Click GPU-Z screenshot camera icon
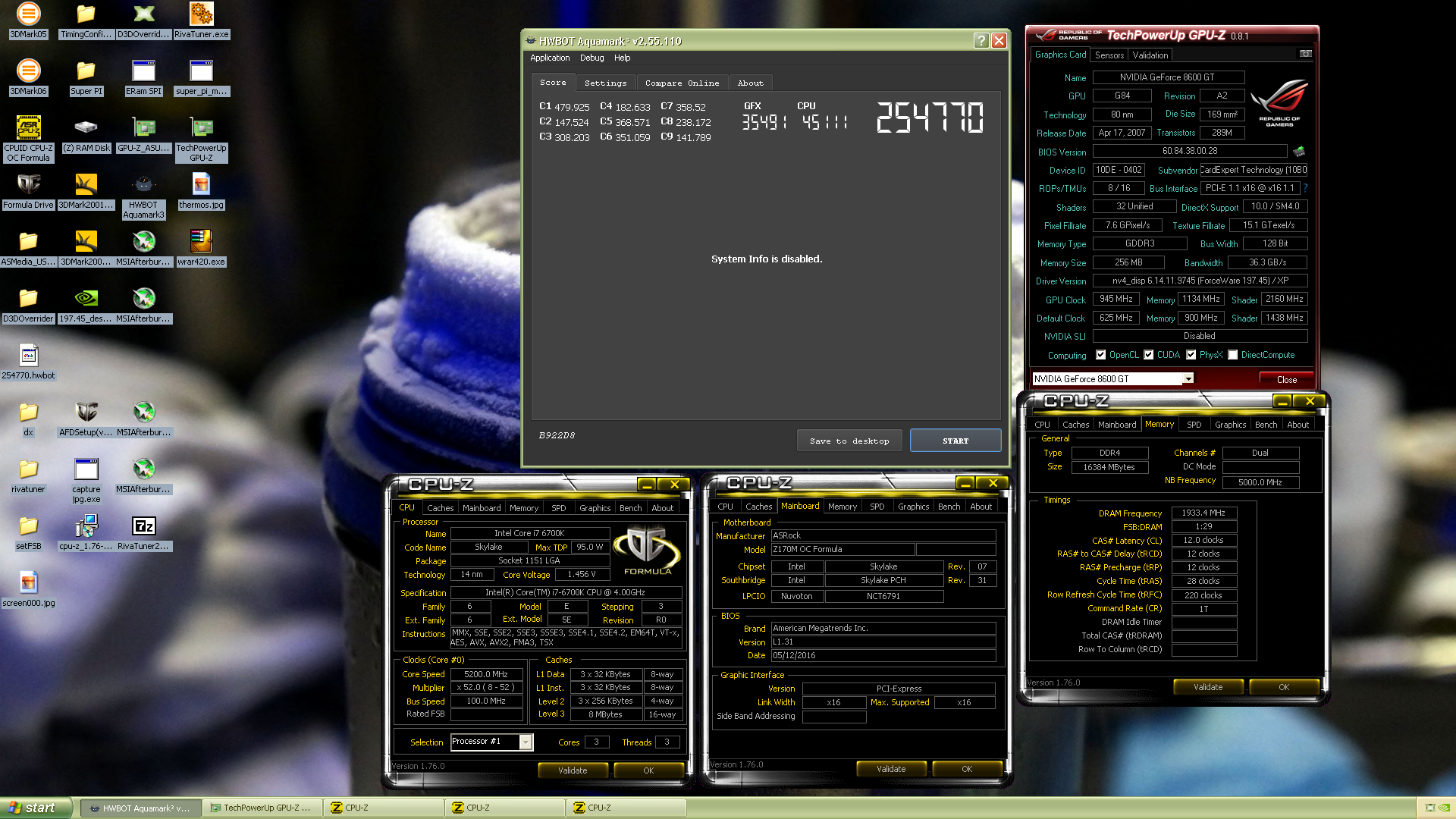Image resolution: width=1456 pixels, height=819 pixels. [x=1305, y=54]
